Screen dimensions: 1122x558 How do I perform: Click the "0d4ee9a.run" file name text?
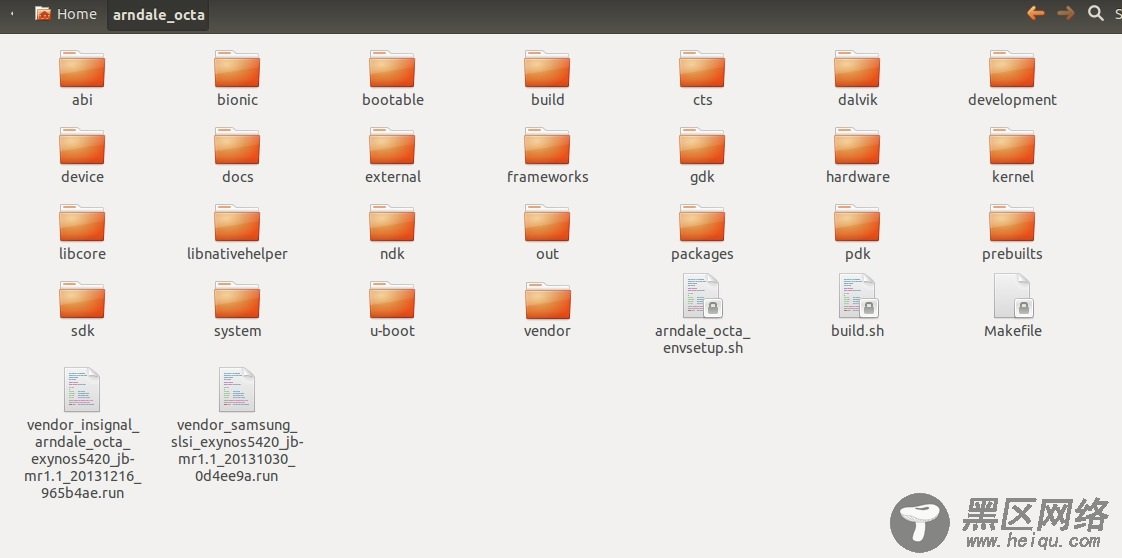click(237, 476)
